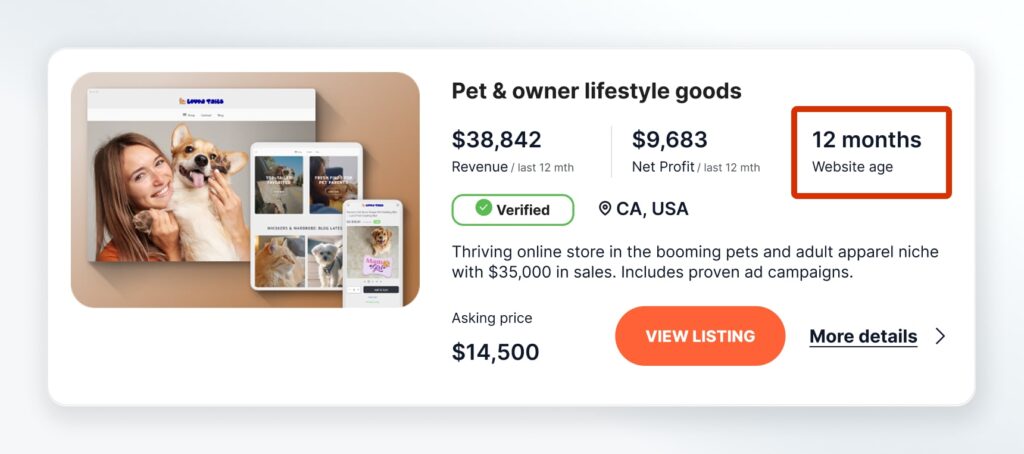Viewport: 1024px width, 454px height.
Task: Click the $14,500 asking price
Action: [x=495, y=352]
